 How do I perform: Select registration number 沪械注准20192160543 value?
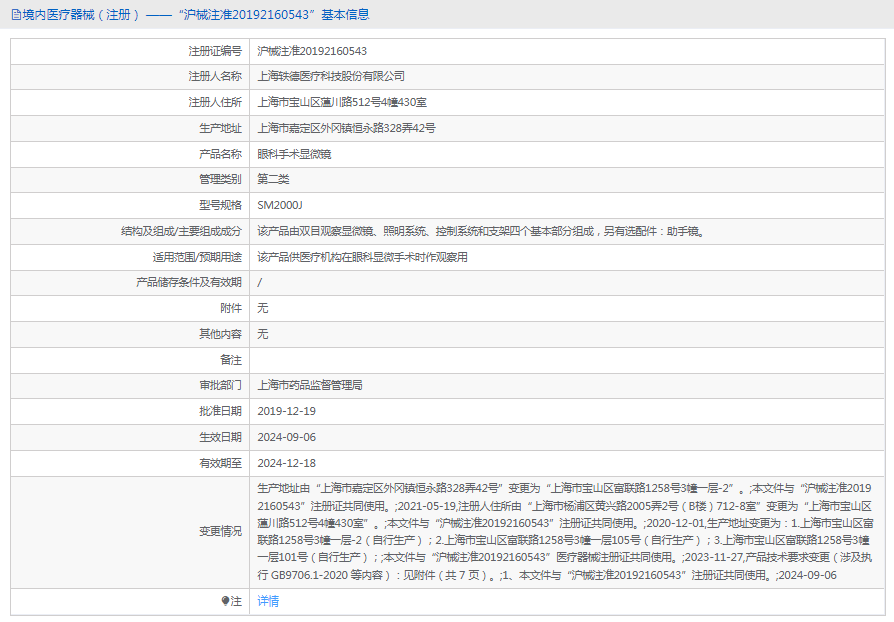pos(312,51)
